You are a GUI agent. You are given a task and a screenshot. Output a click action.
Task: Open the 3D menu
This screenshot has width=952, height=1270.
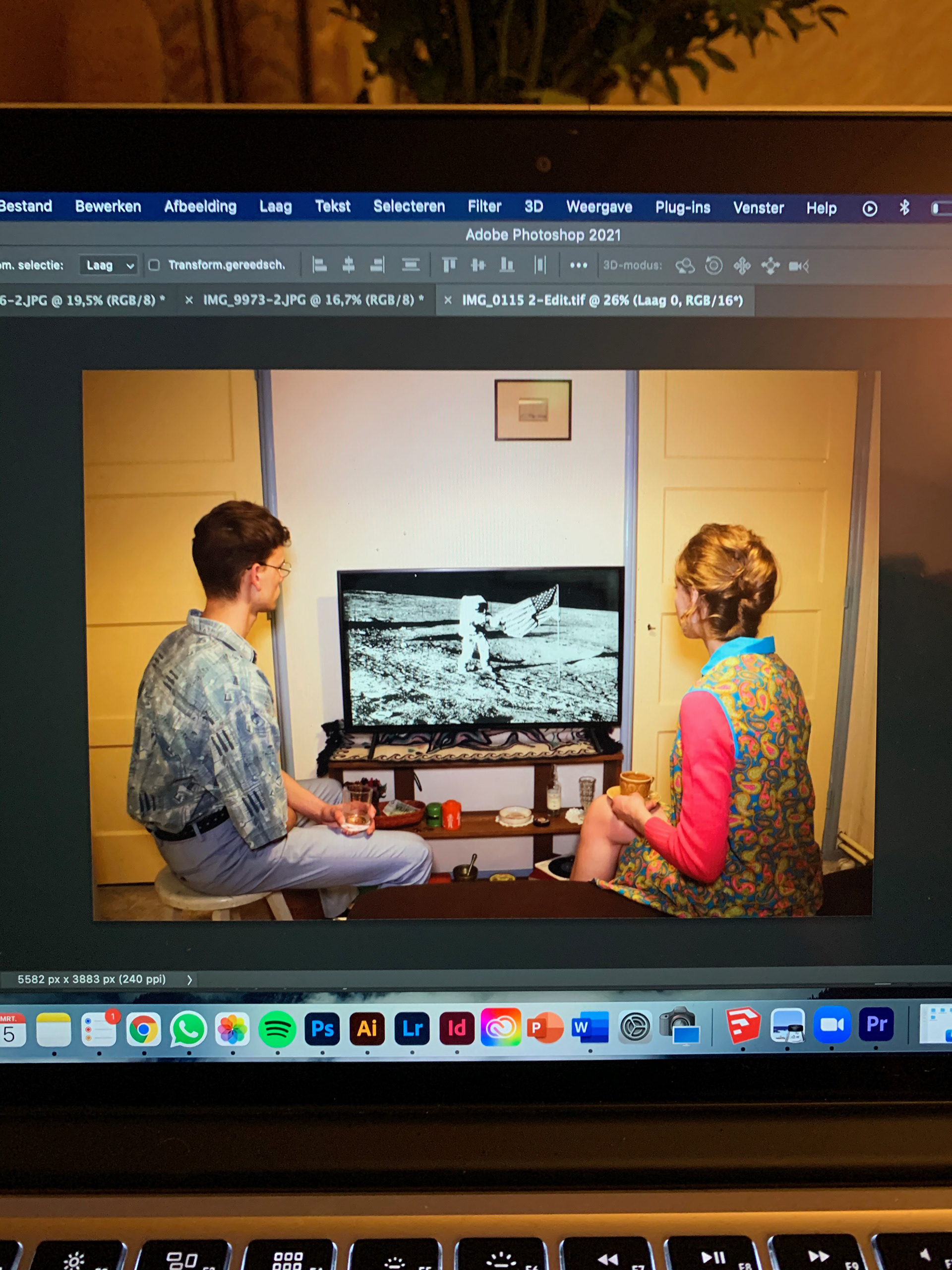point(534,207)
